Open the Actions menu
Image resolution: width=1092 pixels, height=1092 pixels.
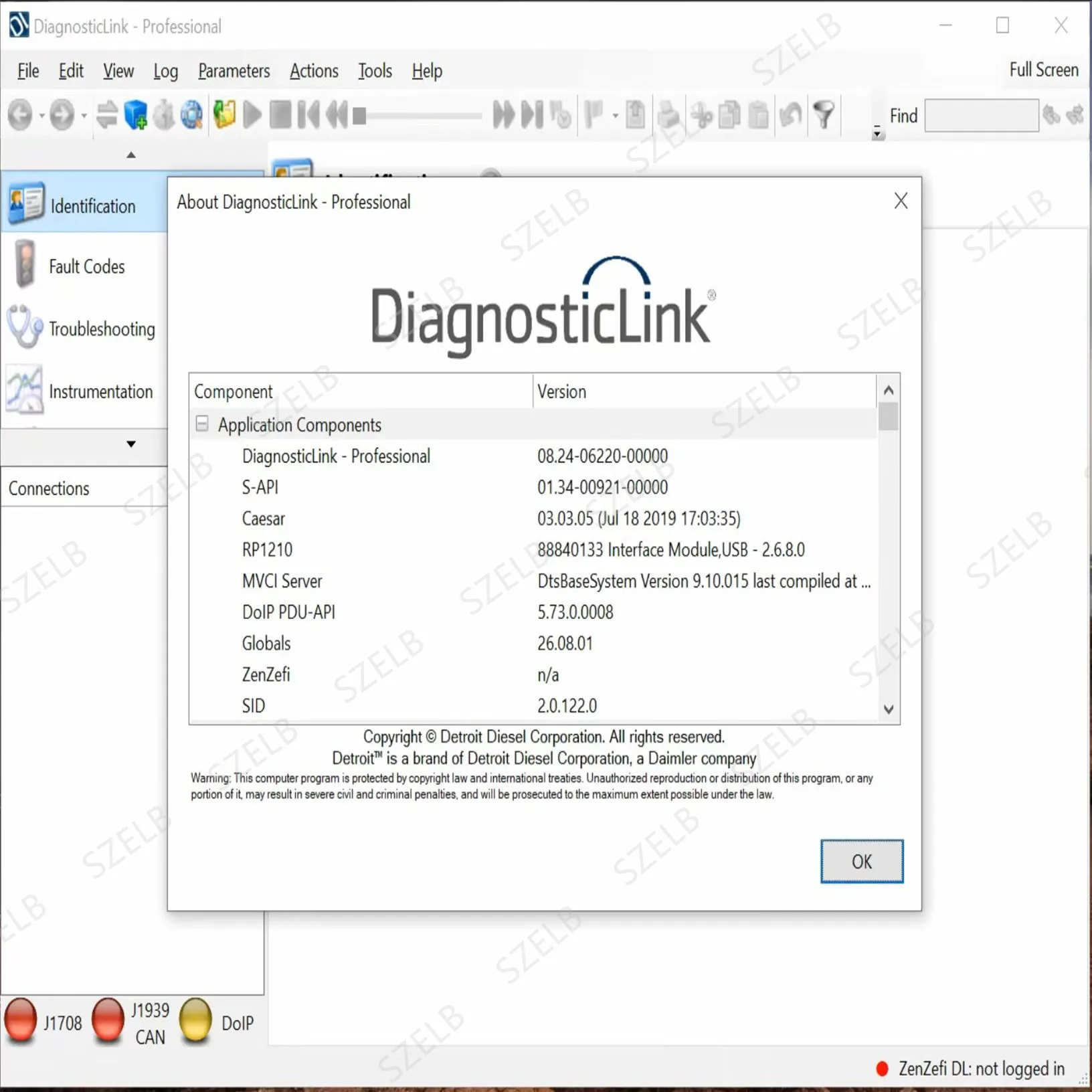click(x=314, y=71)
